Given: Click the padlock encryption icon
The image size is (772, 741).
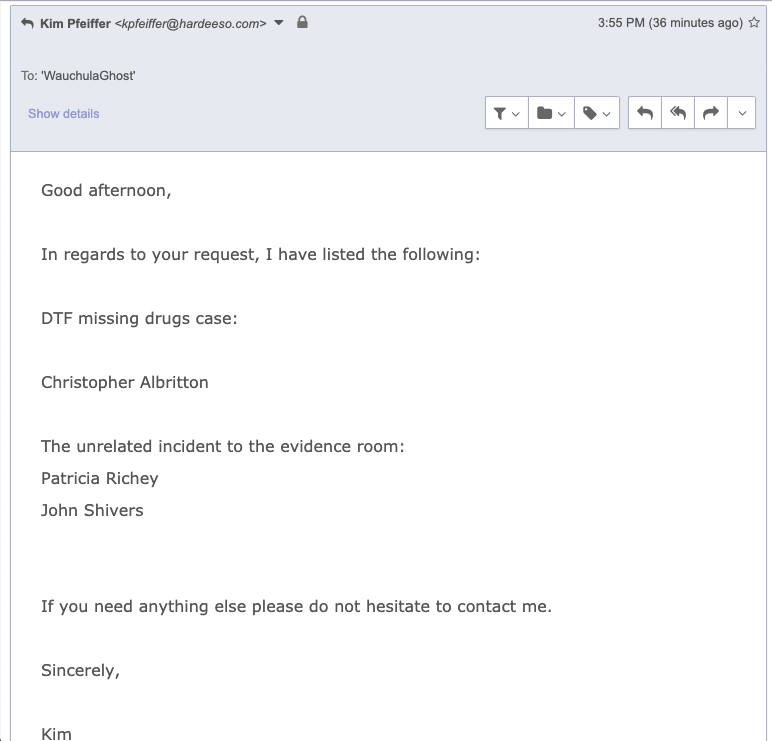Looking at the screenshot, I should coord(302,22).
